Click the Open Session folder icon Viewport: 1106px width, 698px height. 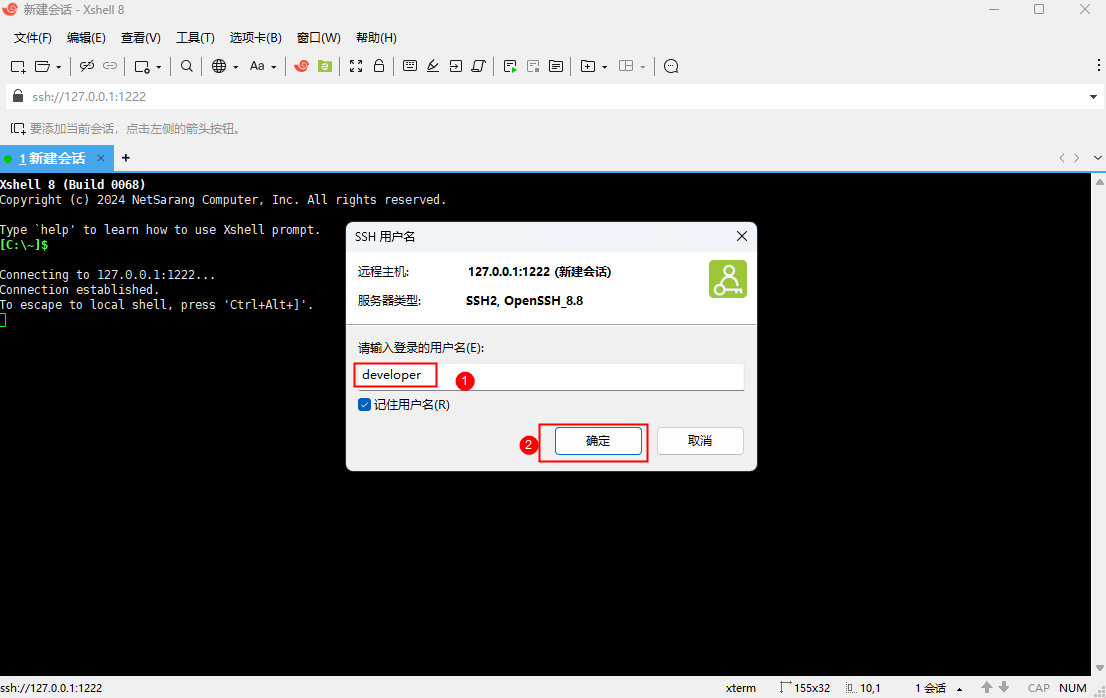pyautogui.click(x=42, y=66)
